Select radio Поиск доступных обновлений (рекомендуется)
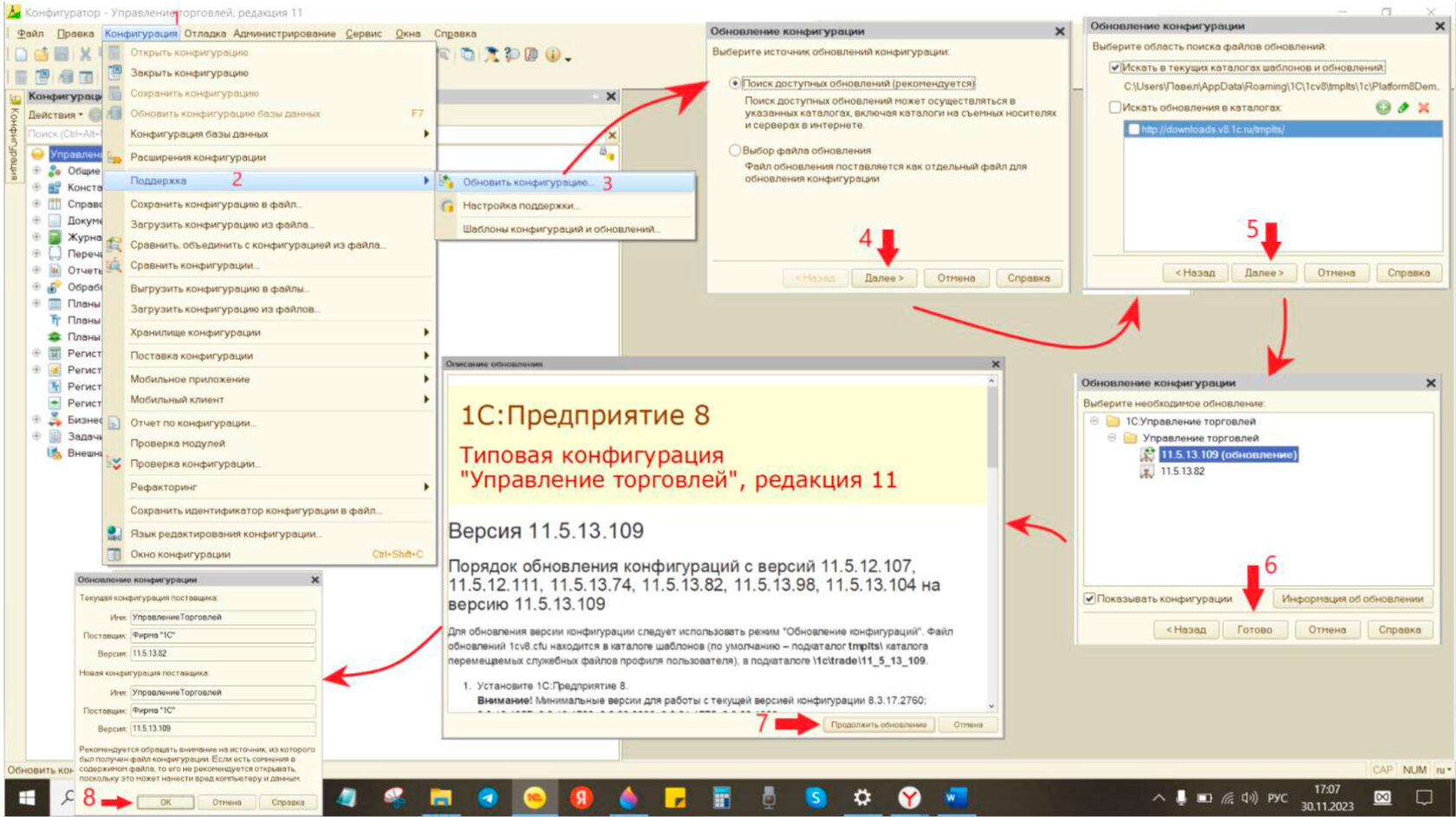Viewport: 1456px width, 817px height. (x=735, y=83)
